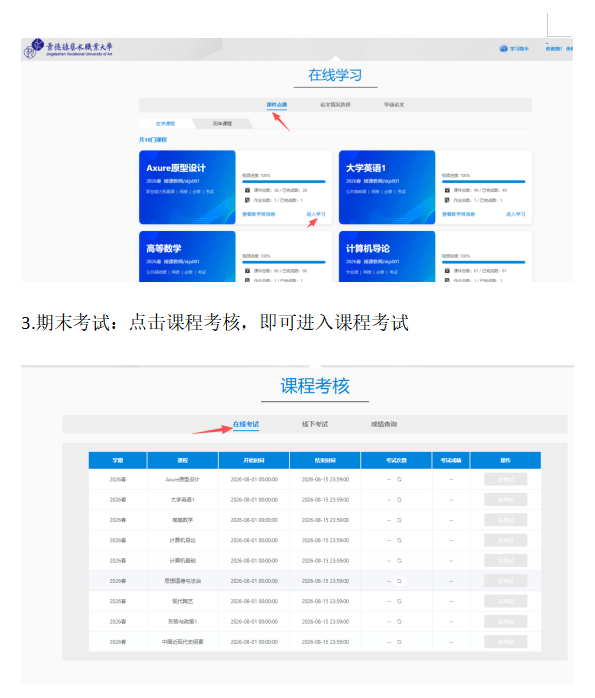
Task: Switch to the 毕业论文 tab
Action: (394, 105)
